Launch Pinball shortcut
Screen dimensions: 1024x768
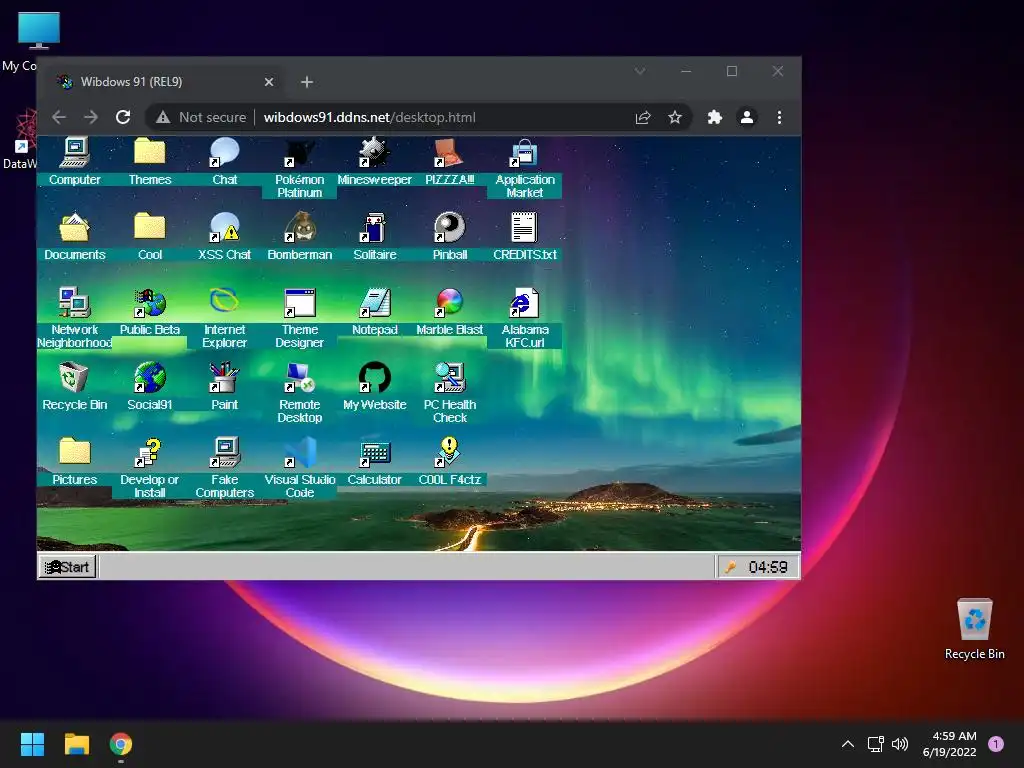(x=450, y=236)
